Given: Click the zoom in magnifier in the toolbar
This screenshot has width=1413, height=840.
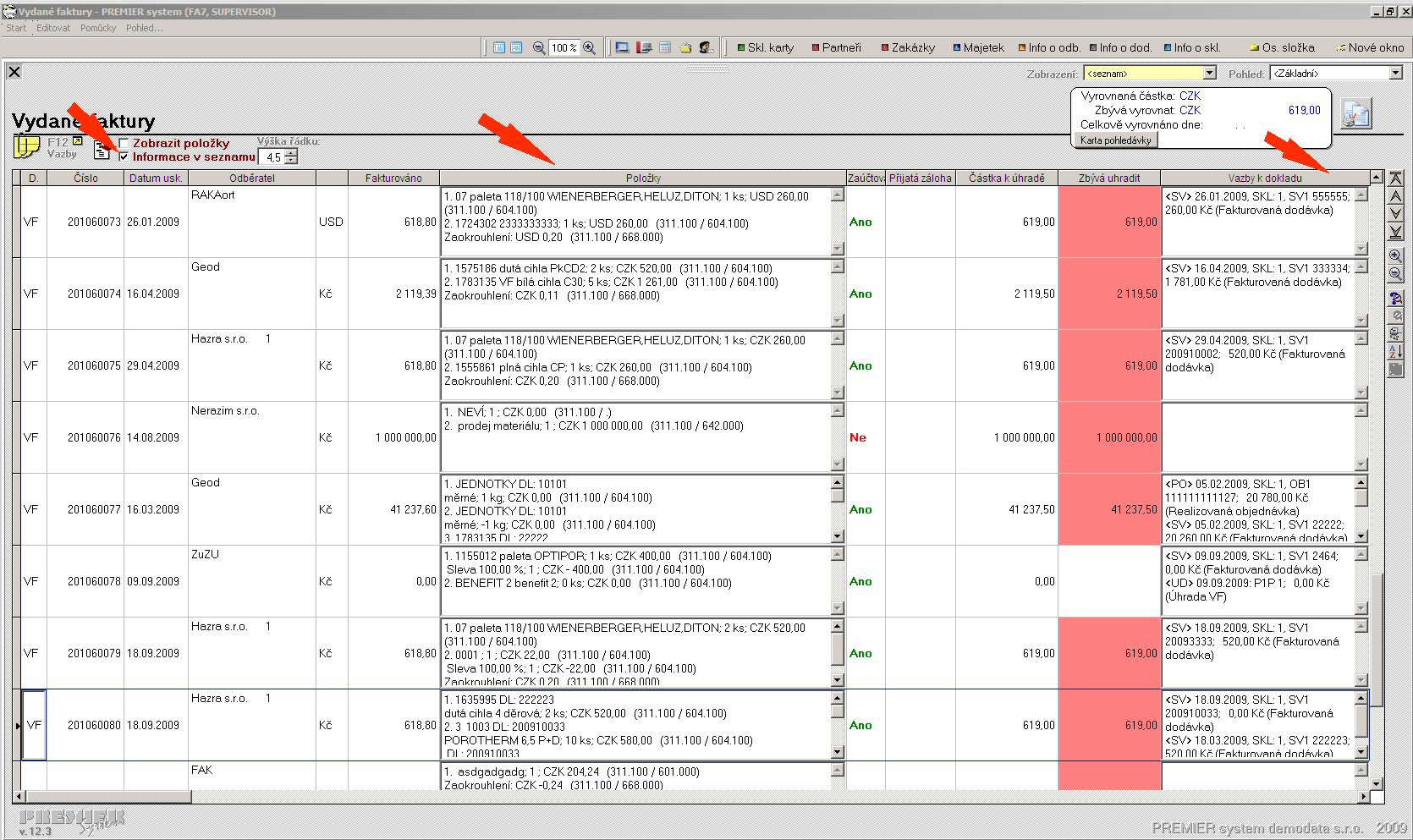Looking at the screenshot, I should coord(590,48).
